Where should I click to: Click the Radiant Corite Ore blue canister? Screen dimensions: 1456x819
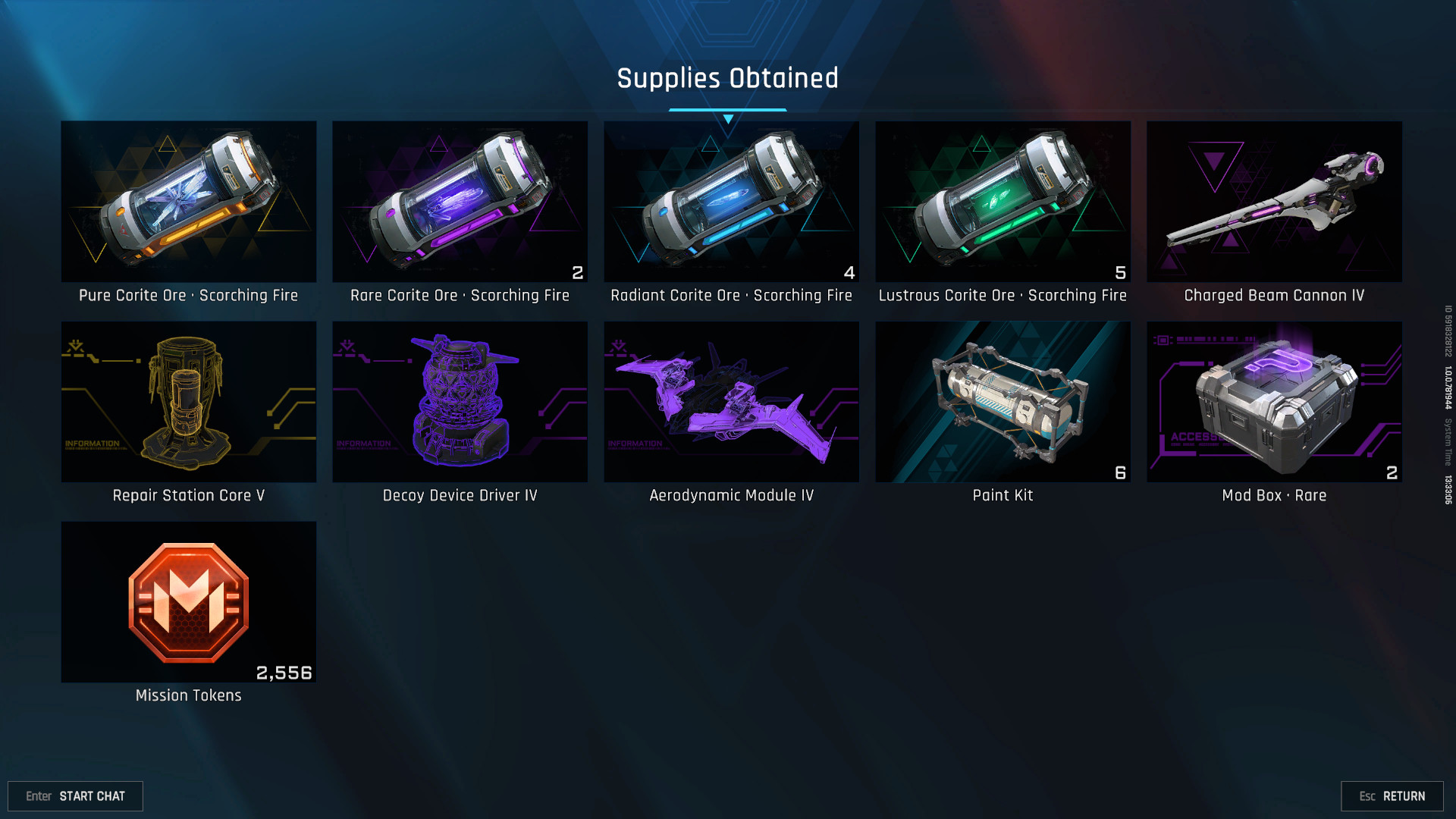point(731,202)
